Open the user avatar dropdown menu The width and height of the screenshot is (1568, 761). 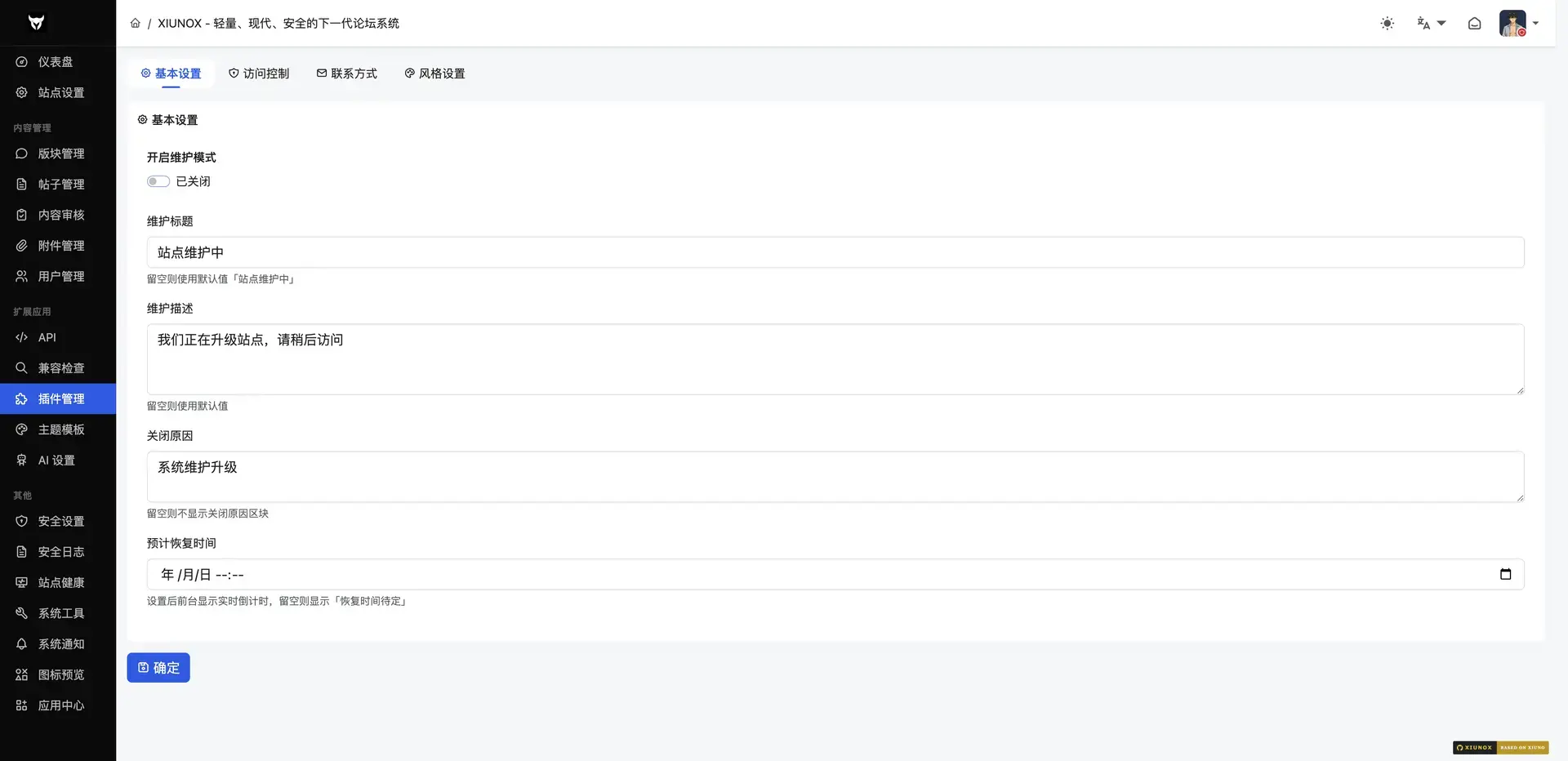(1518, 23)
